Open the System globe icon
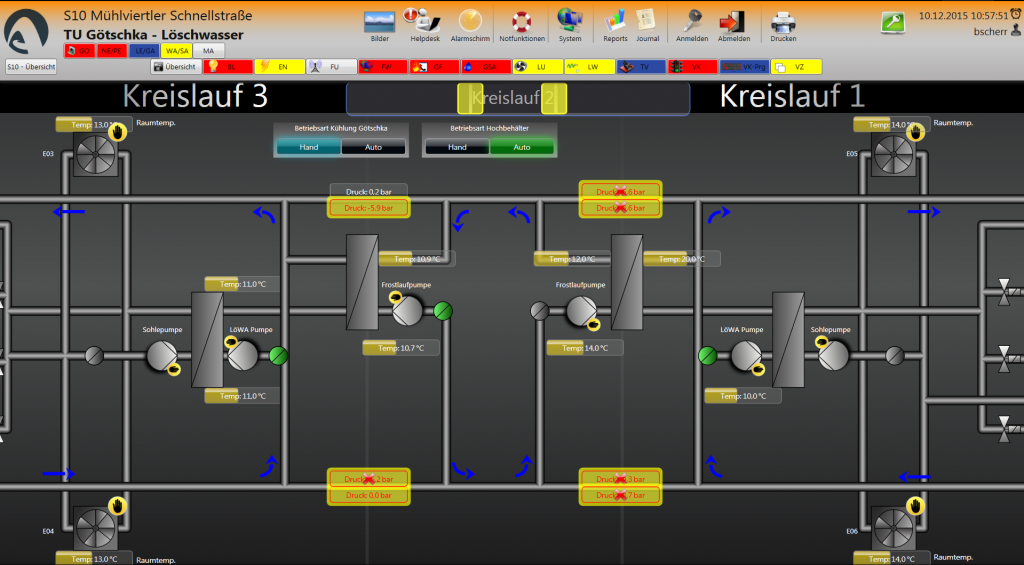Viewport: 1024px width, 565px height. click(569, 21)
